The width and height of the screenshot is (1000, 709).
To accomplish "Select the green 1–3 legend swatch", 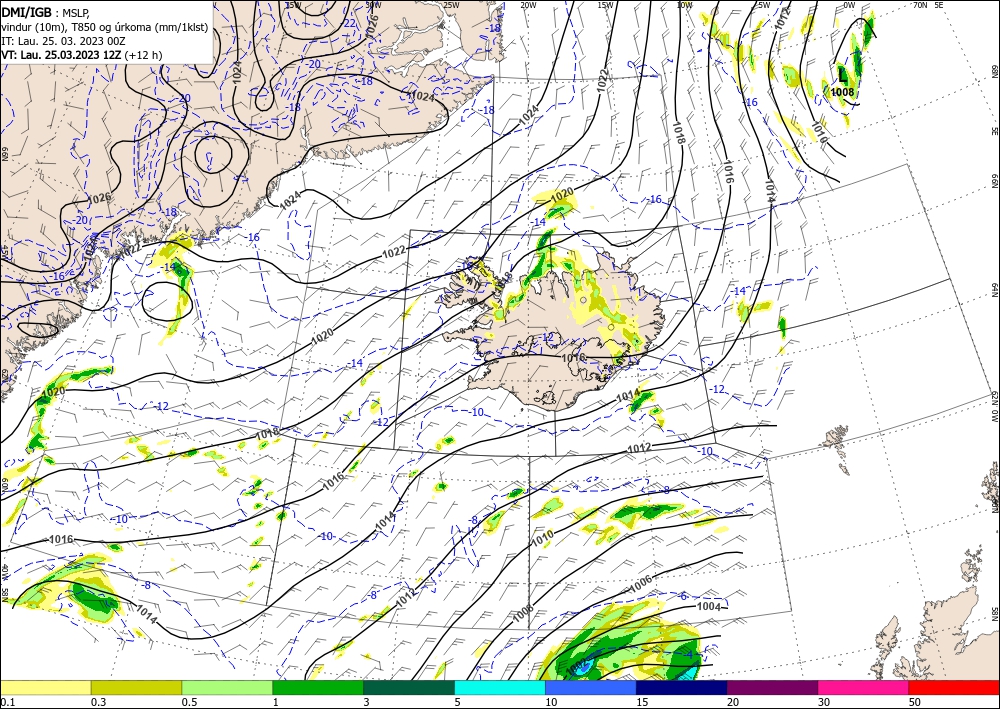I will tap(318, 687).
